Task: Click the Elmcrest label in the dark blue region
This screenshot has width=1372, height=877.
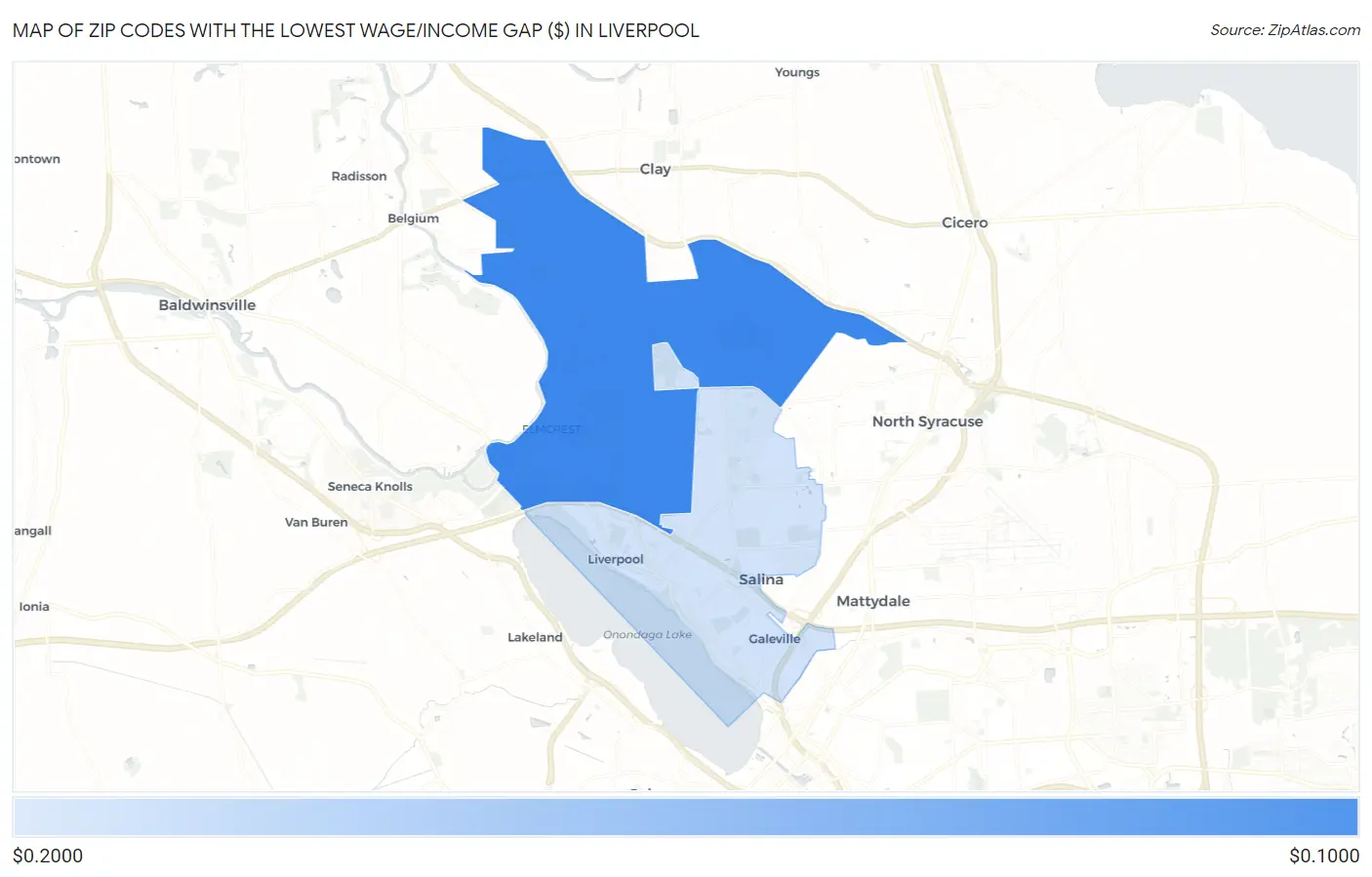Action: click(x=551, y=429)
